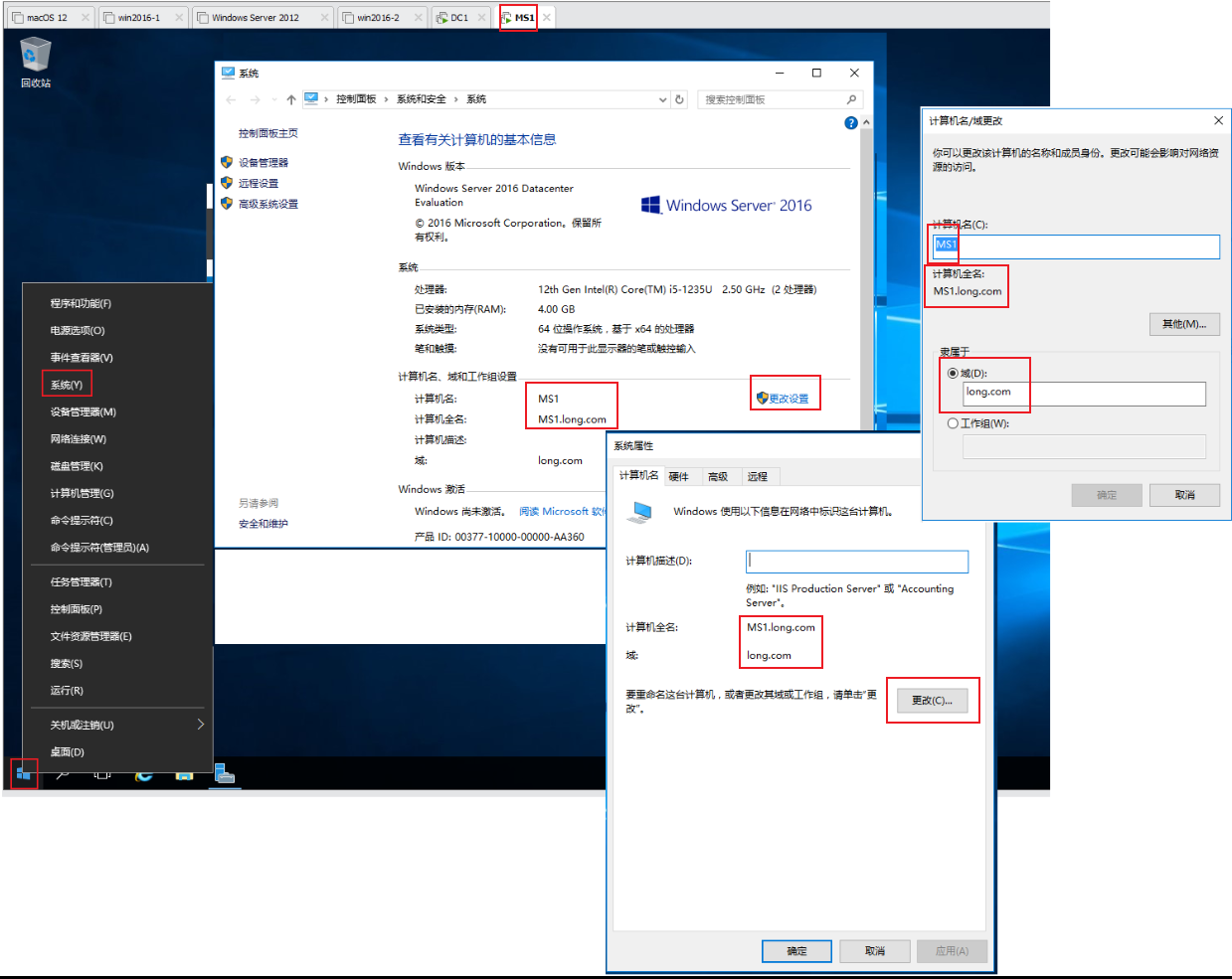Launch Internet Explorer from taskbar
The width and height of the screenshot is (1232, 979).
[143, 773]
